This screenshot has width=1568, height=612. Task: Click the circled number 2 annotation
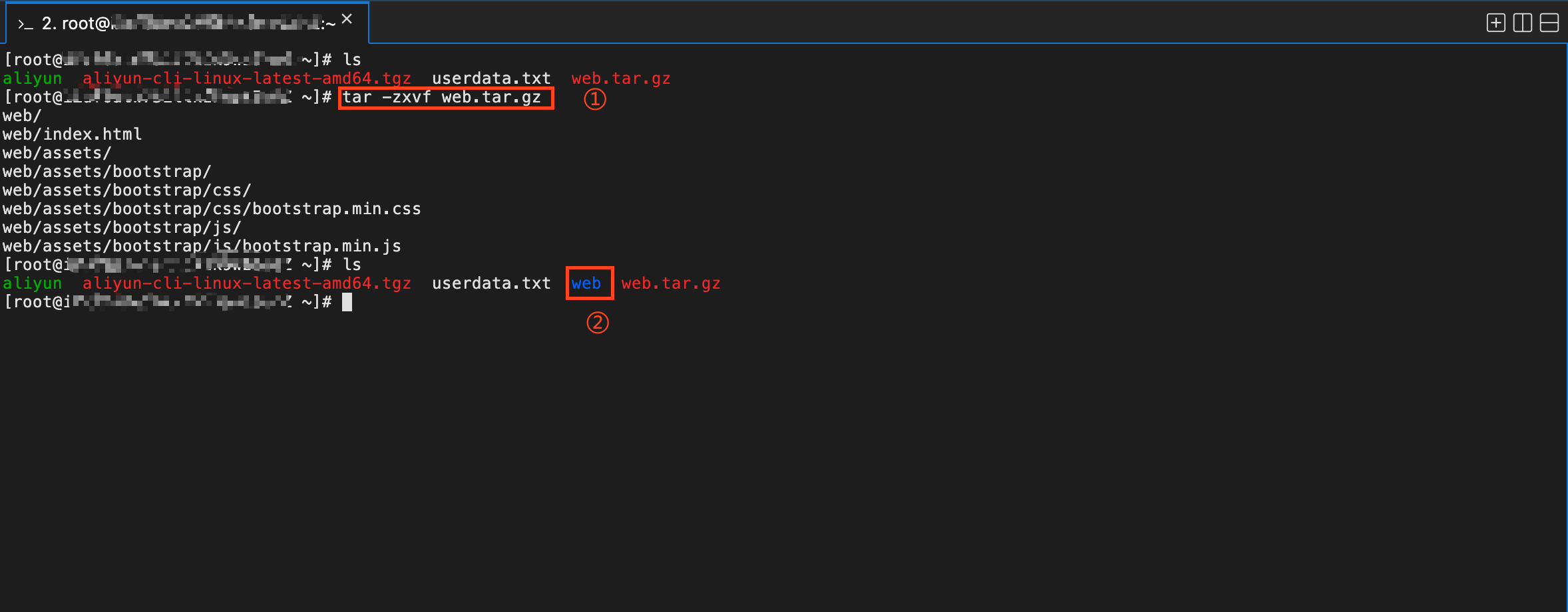(x=597, y=323)
